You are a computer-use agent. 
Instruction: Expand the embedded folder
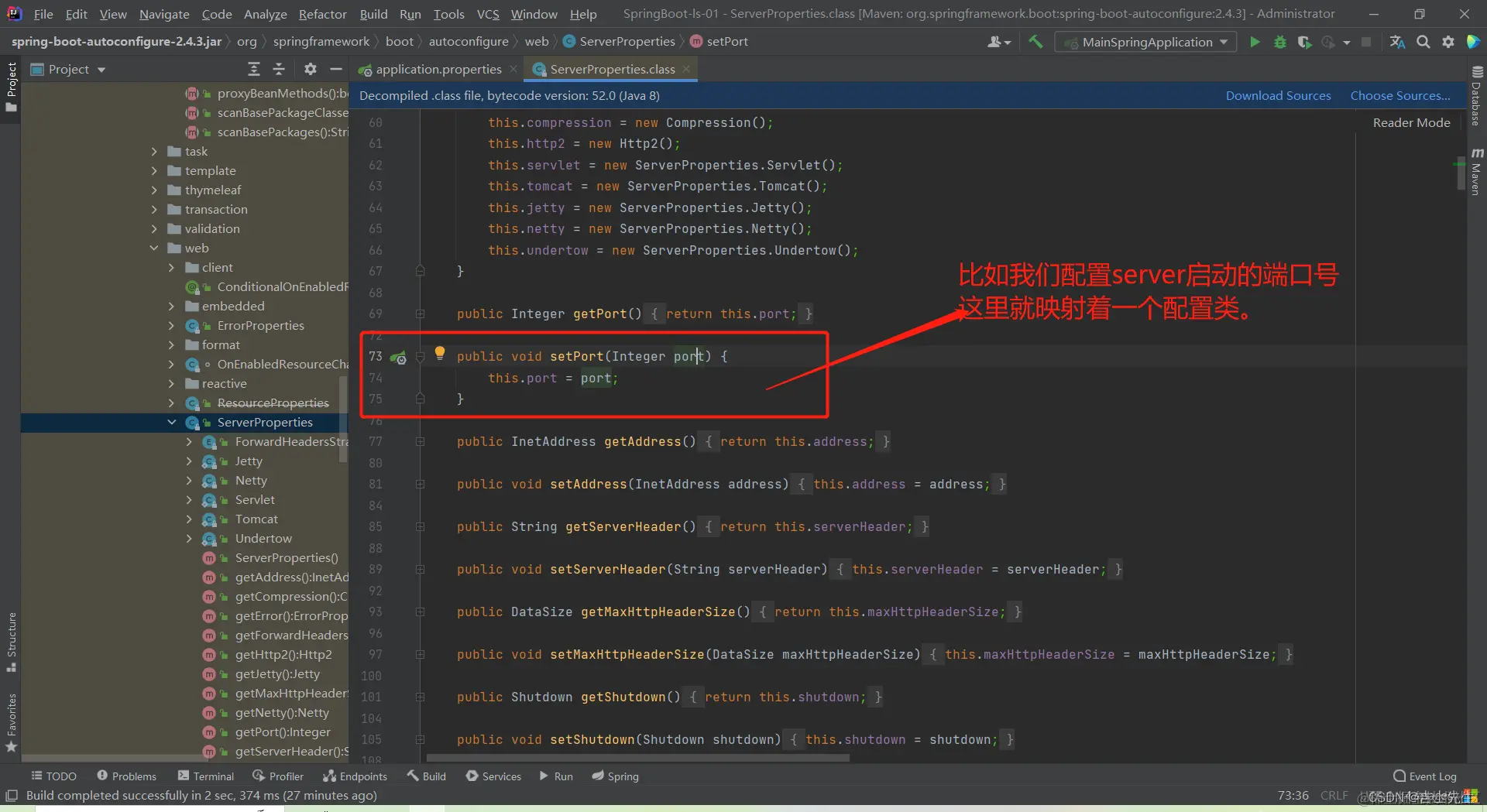click(171, 307)
